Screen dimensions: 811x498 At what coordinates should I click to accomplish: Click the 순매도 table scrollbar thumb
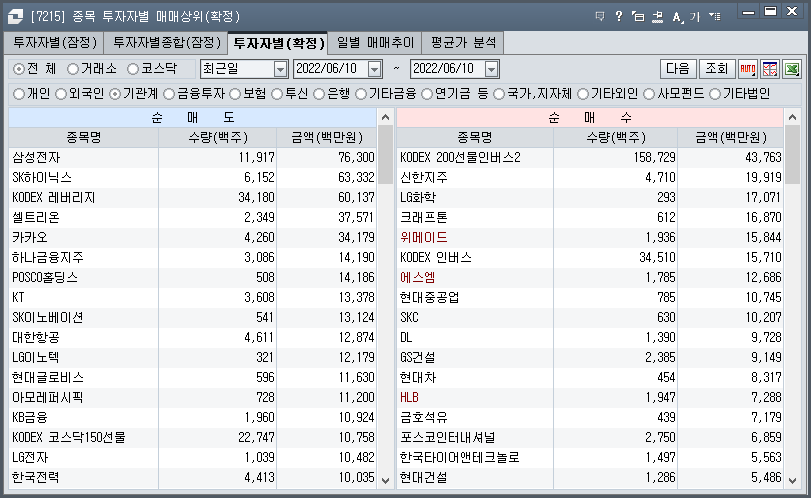point(385,154)
